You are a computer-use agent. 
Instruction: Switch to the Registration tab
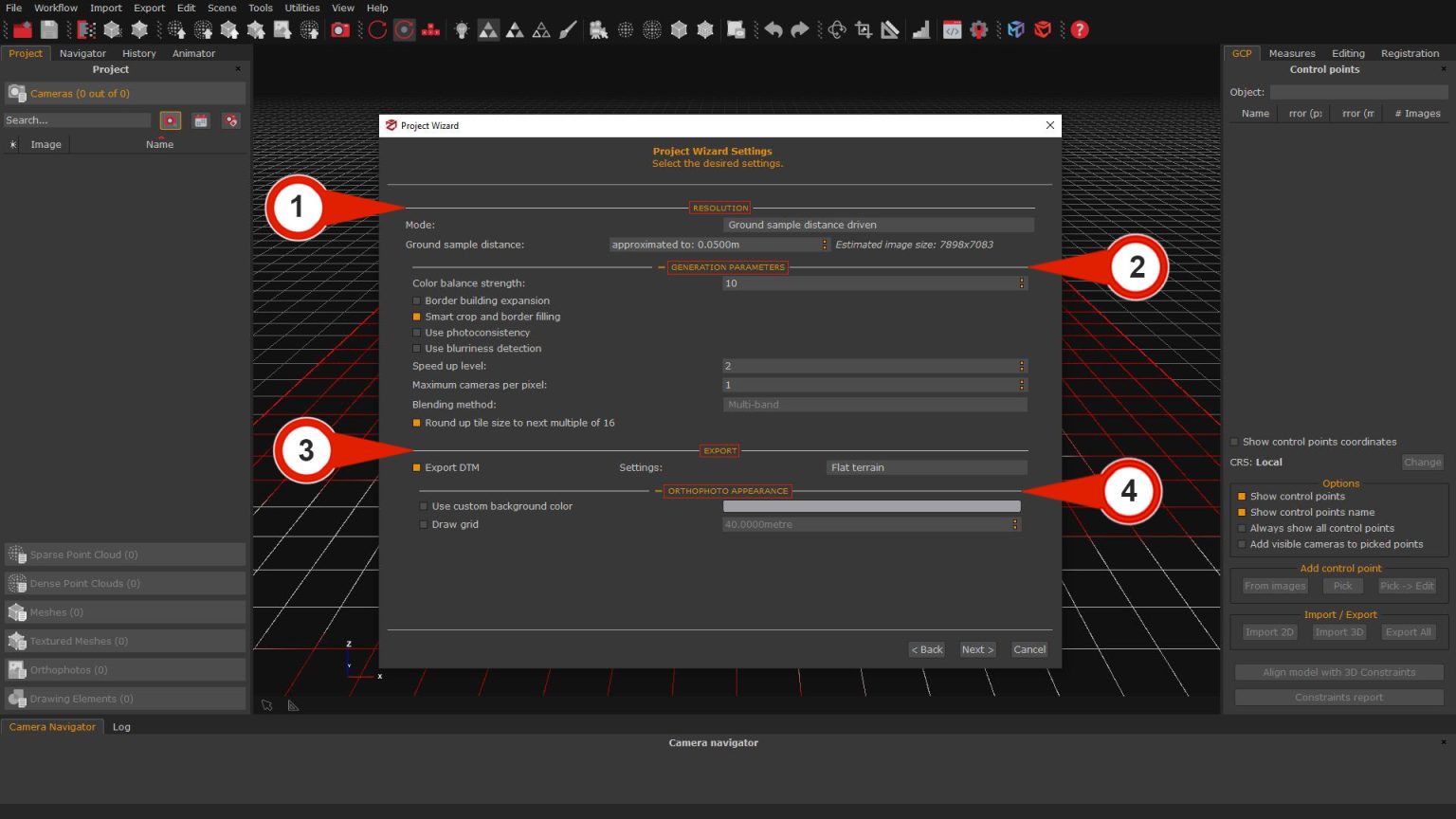point(1410,53)
